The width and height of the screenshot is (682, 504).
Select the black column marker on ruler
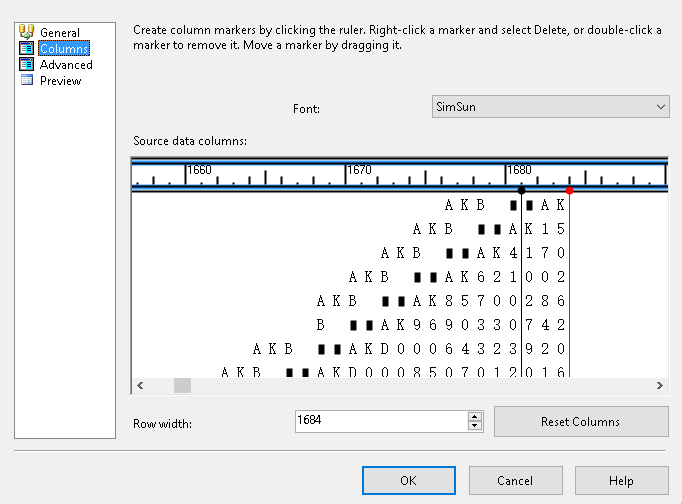point(521,190)
